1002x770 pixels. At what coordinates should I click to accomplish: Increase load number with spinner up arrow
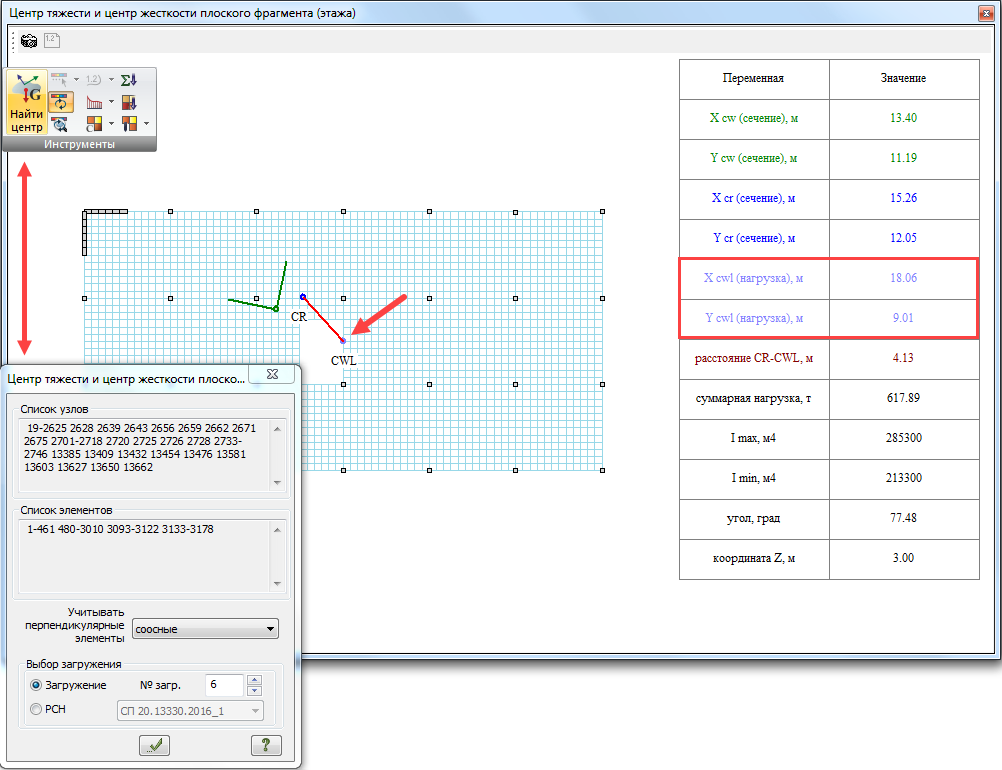(254, 680)
